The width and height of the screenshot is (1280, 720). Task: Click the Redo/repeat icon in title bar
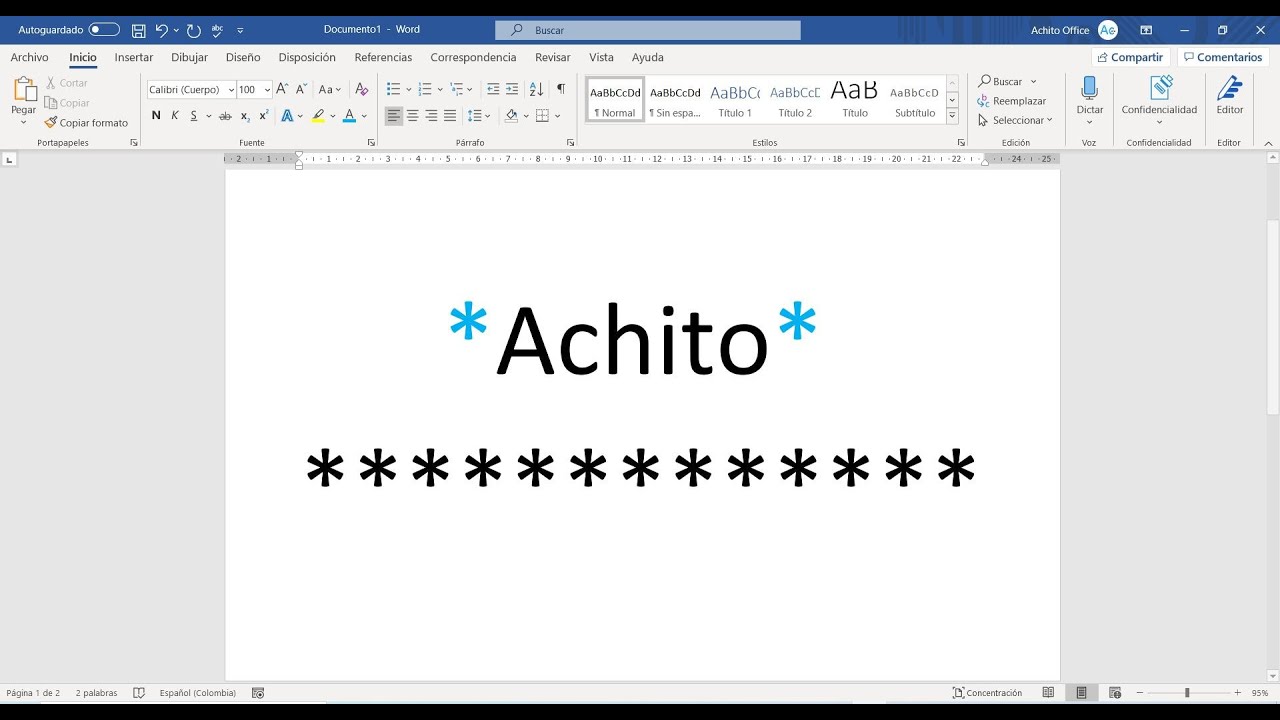(194, 30)
